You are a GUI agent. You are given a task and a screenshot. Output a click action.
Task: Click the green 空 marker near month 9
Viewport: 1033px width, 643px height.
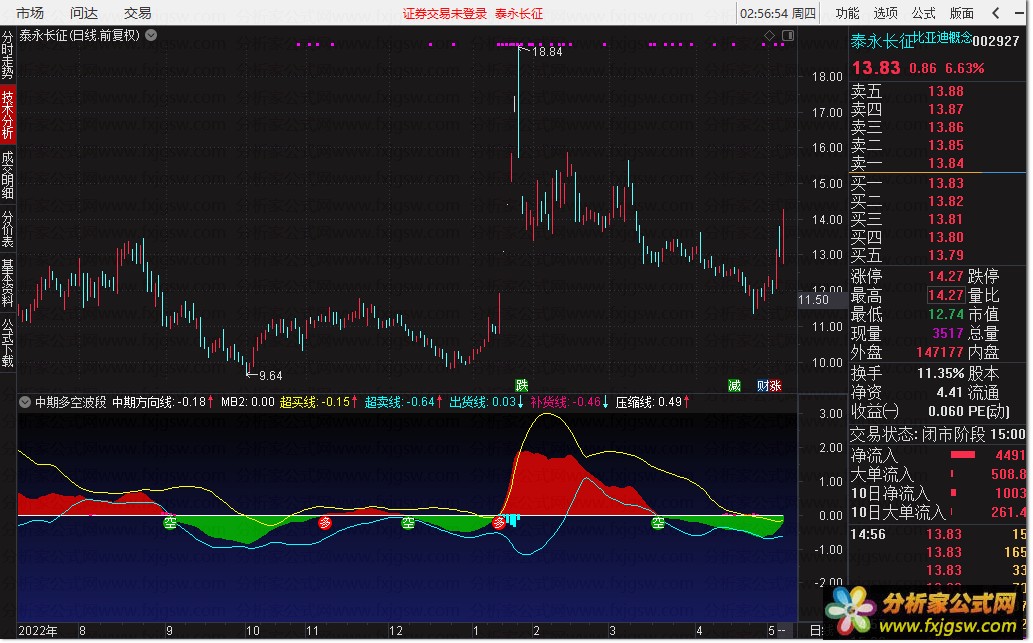[170, 523]
